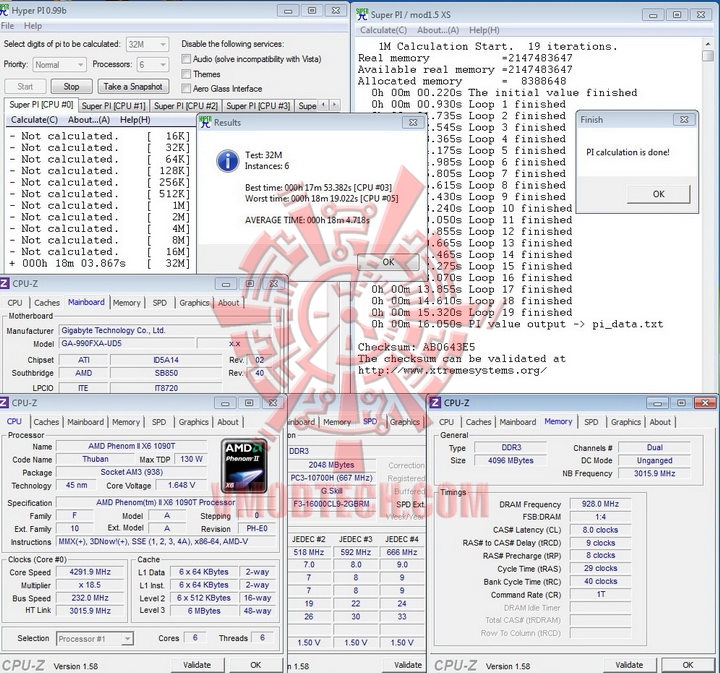This screenshot has height=673, width=720.
Task: Click the Name field AMD Phenom II X6 1090T
Action: (x=131, y=446)
